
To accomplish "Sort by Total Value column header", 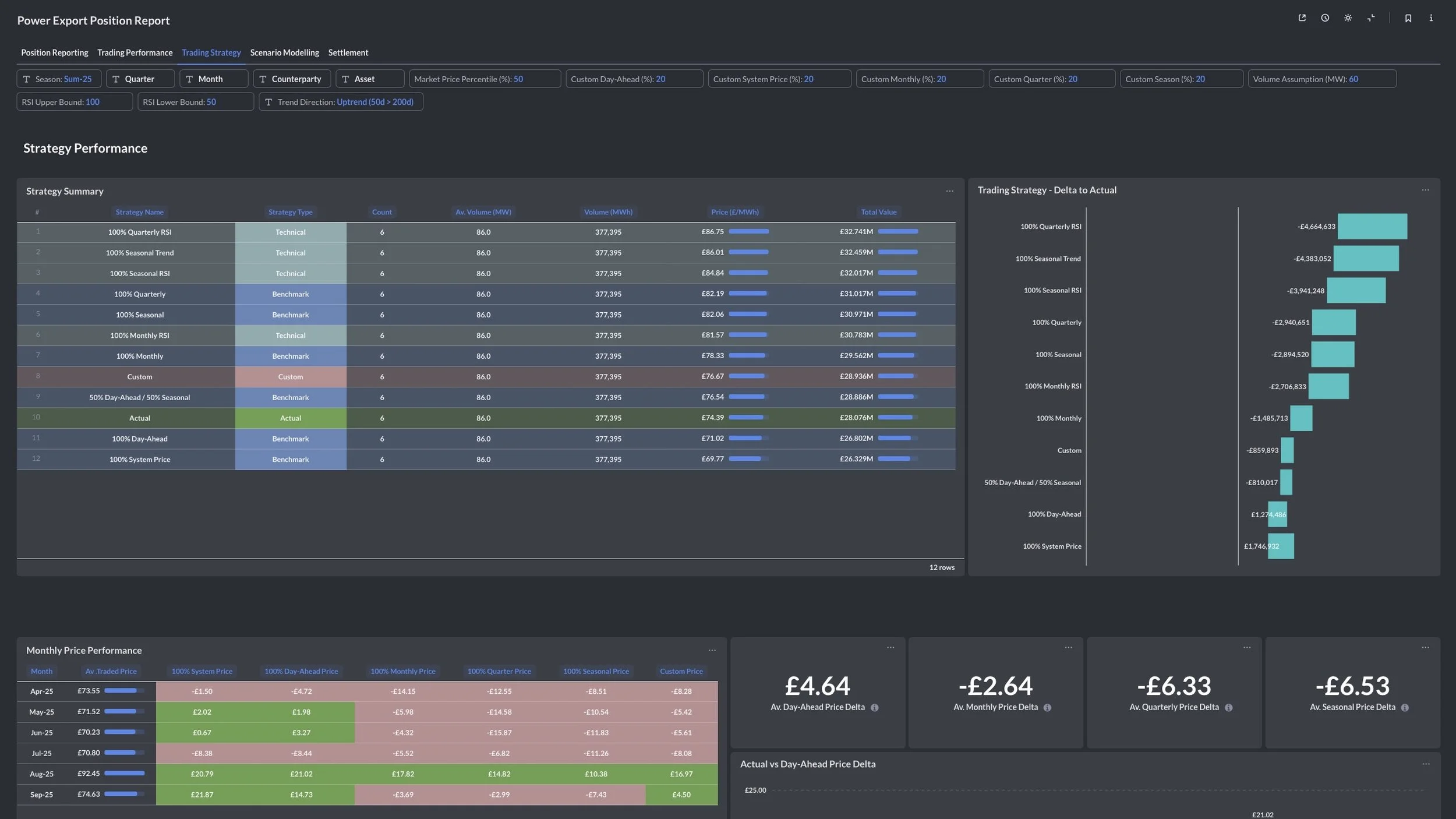I will click(878, 212).
